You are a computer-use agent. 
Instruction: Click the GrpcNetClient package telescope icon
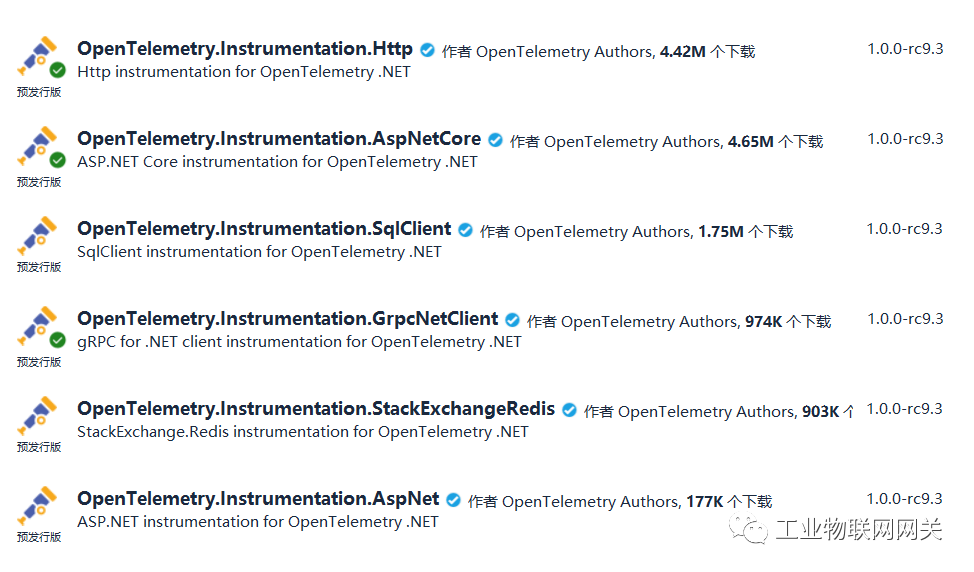click(x=40, y=328)
